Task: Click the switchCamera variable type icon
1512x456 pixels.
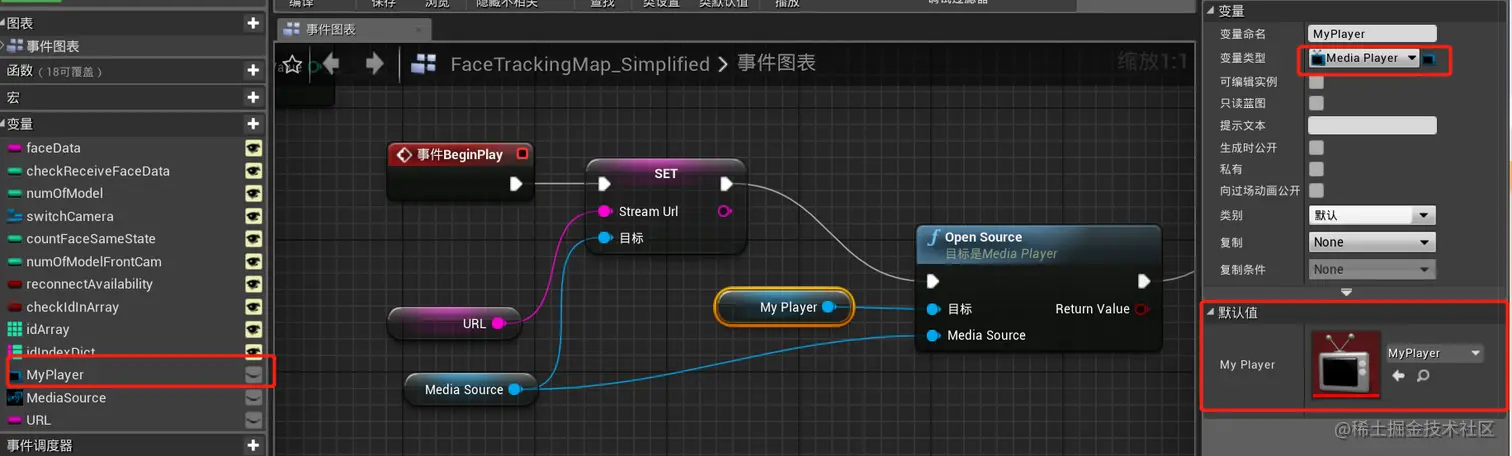Action: coord(14,216)
